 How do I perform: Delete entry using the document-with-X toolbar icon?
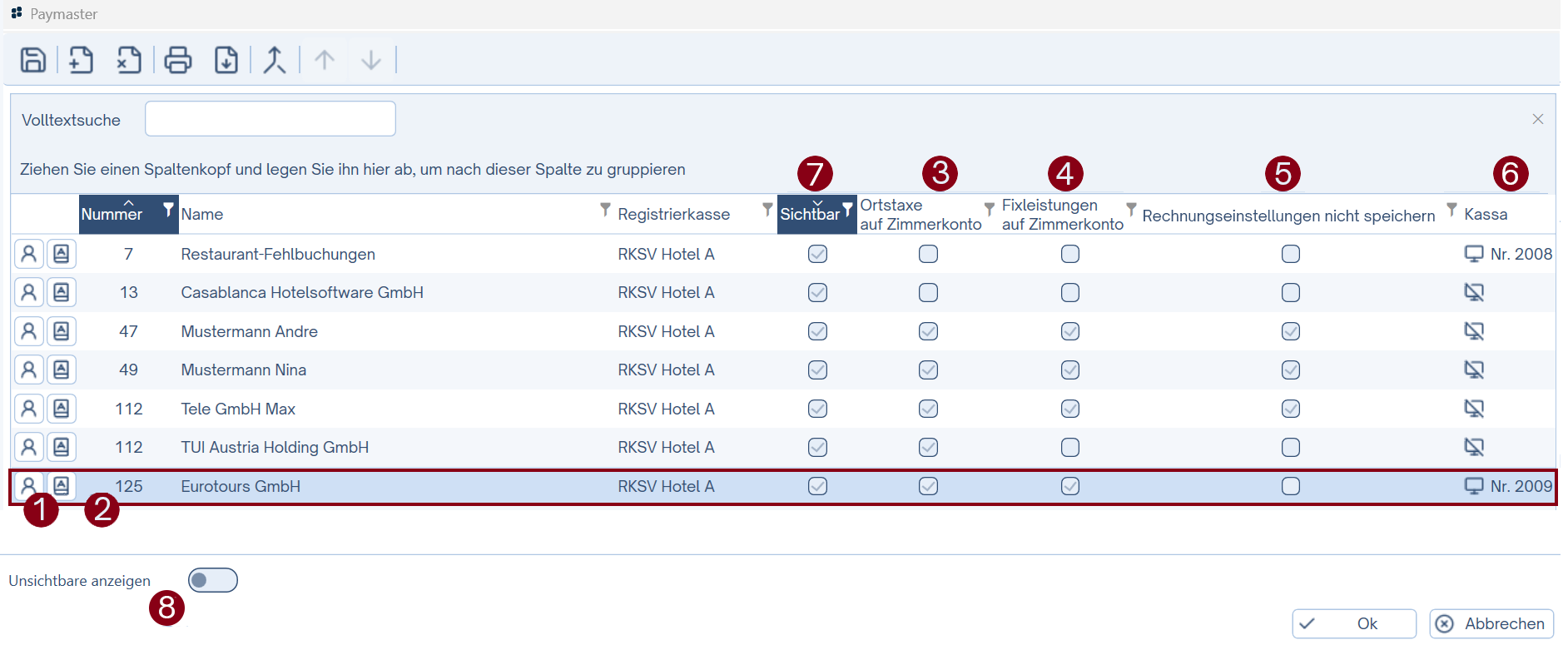[129, 60]
